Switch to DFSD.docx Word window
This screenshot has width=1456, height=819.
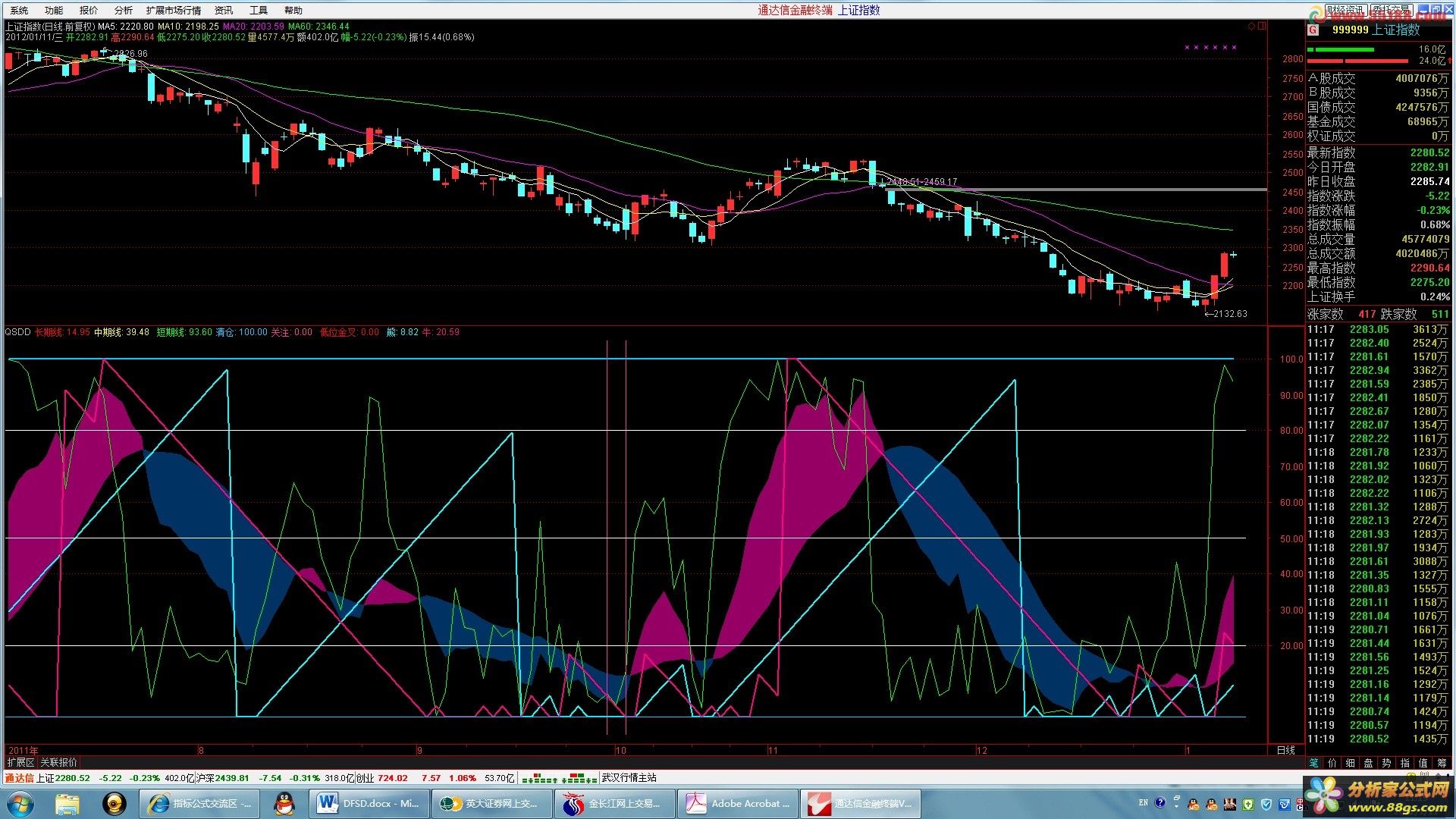[x=369, y=803]
